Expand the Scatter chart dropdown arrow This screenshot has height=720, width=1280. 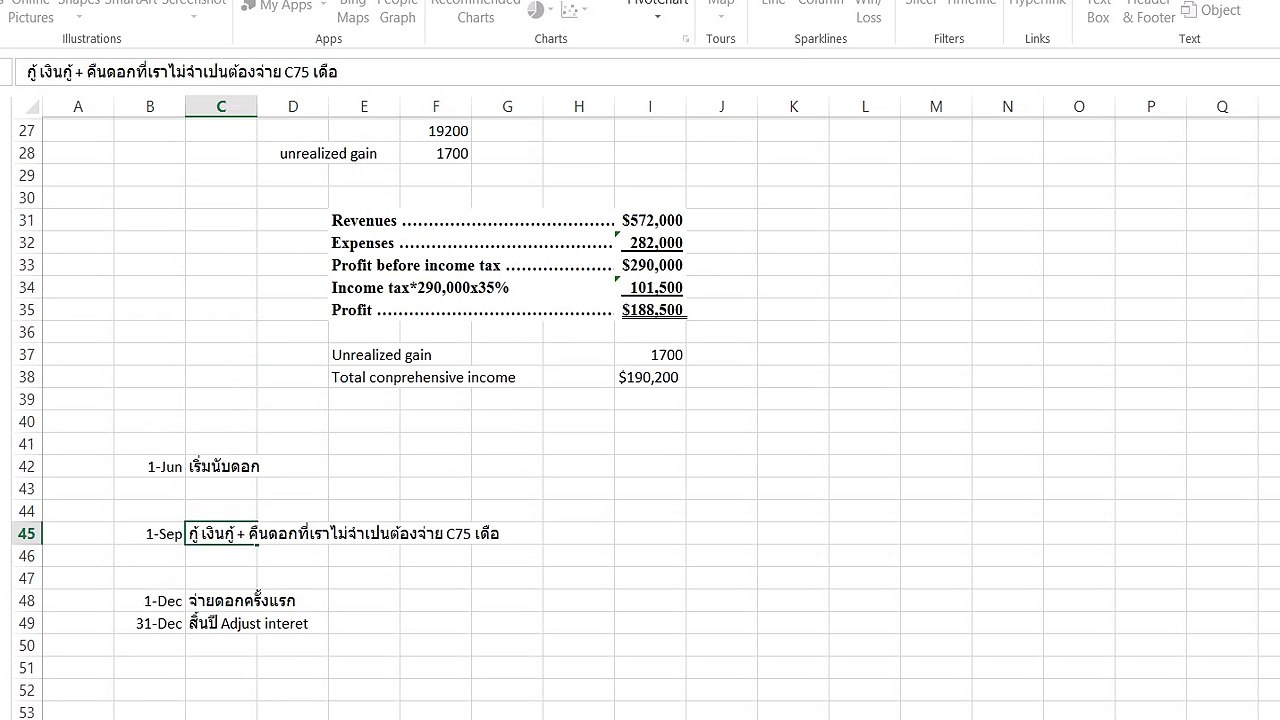[x=584, y=9]
